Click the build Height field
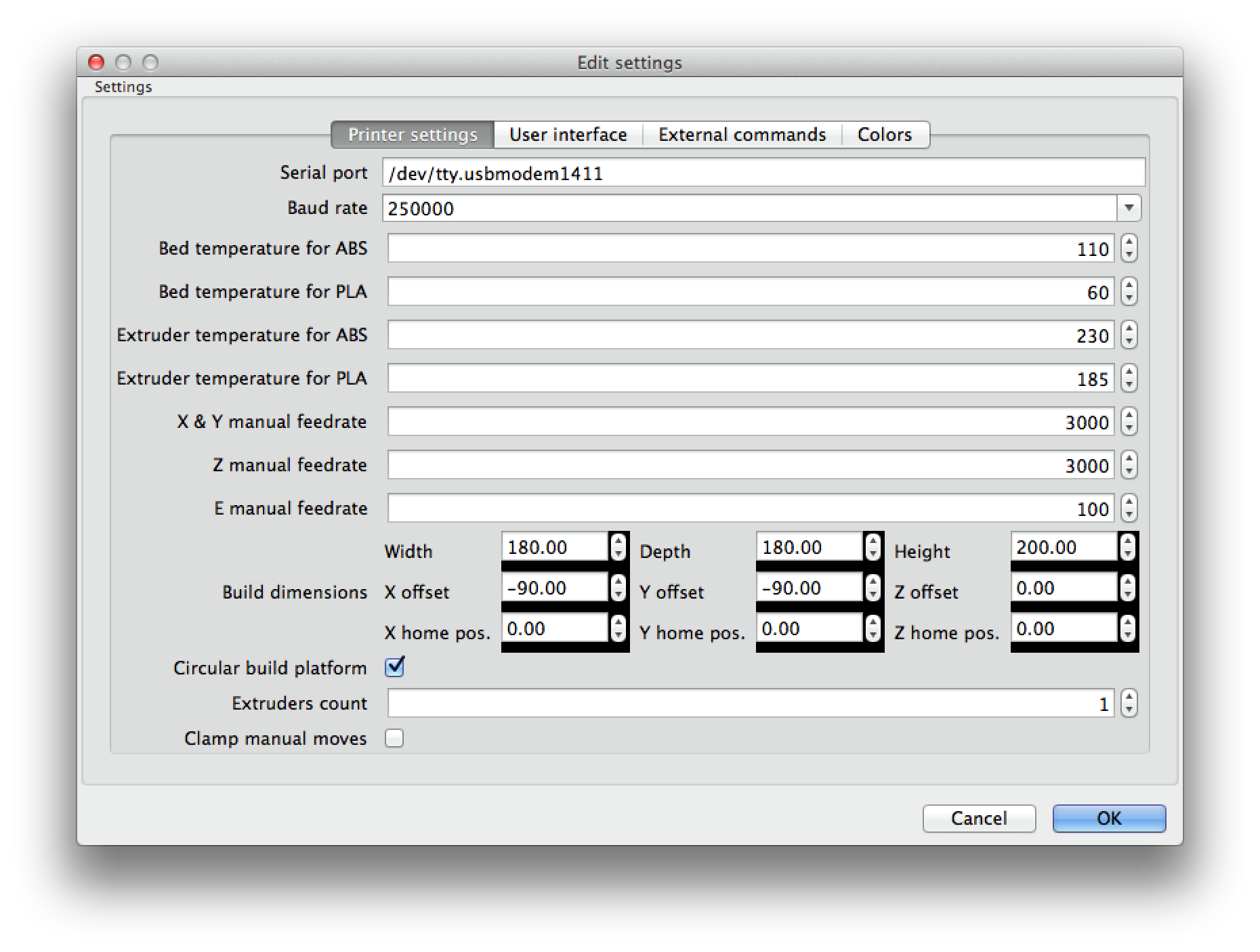The height and width of the screenshot is (952, 1260). point(1064,547)
